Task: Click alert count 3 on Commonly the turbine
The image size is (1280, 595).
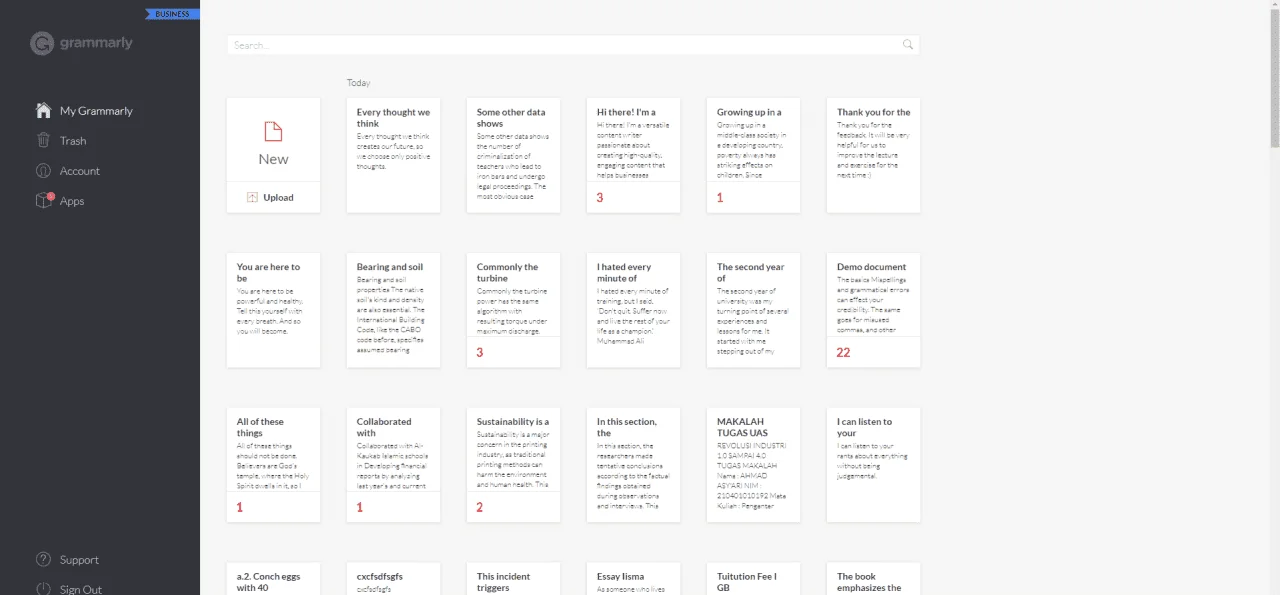Action: pos(480,352)
